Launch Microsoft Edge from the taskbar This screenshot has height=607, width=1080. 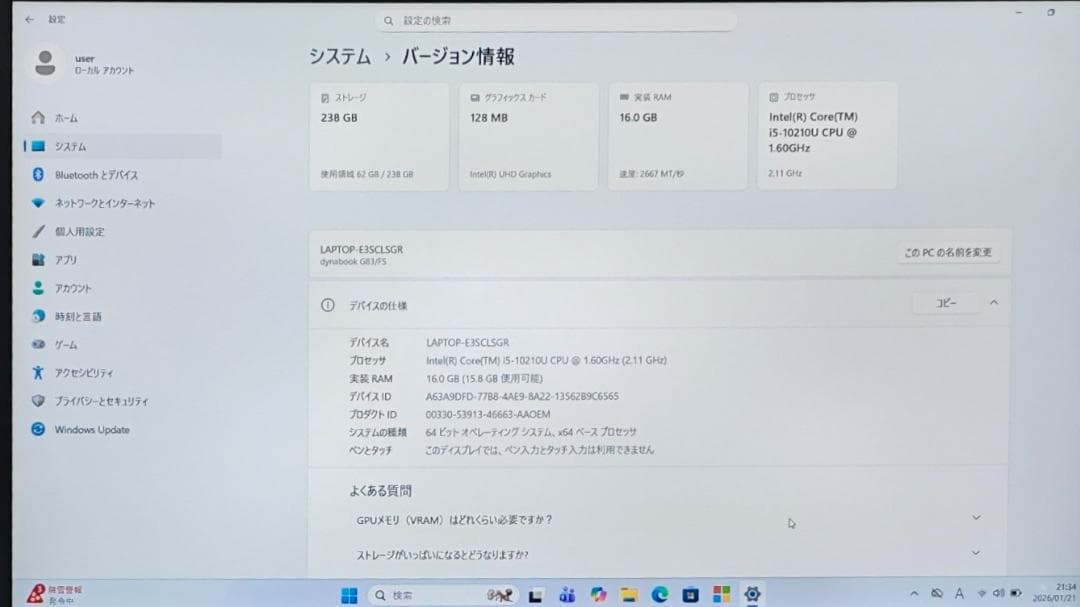[660, 594]
